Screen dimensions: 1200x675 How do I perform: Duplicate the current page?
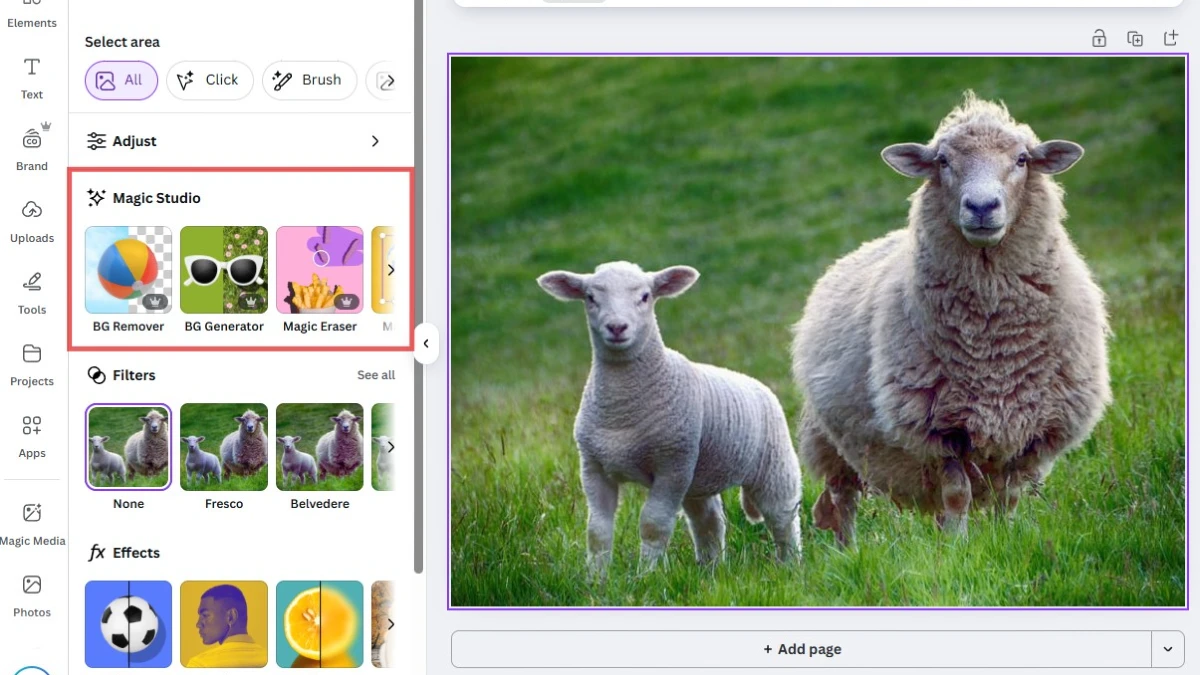pos(1134,38)
